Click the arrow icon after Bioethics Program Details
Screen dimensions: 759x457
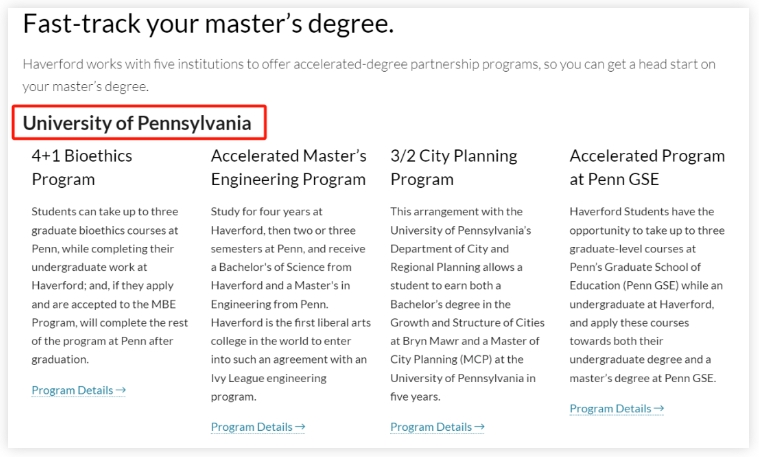(x=121, y=390)
